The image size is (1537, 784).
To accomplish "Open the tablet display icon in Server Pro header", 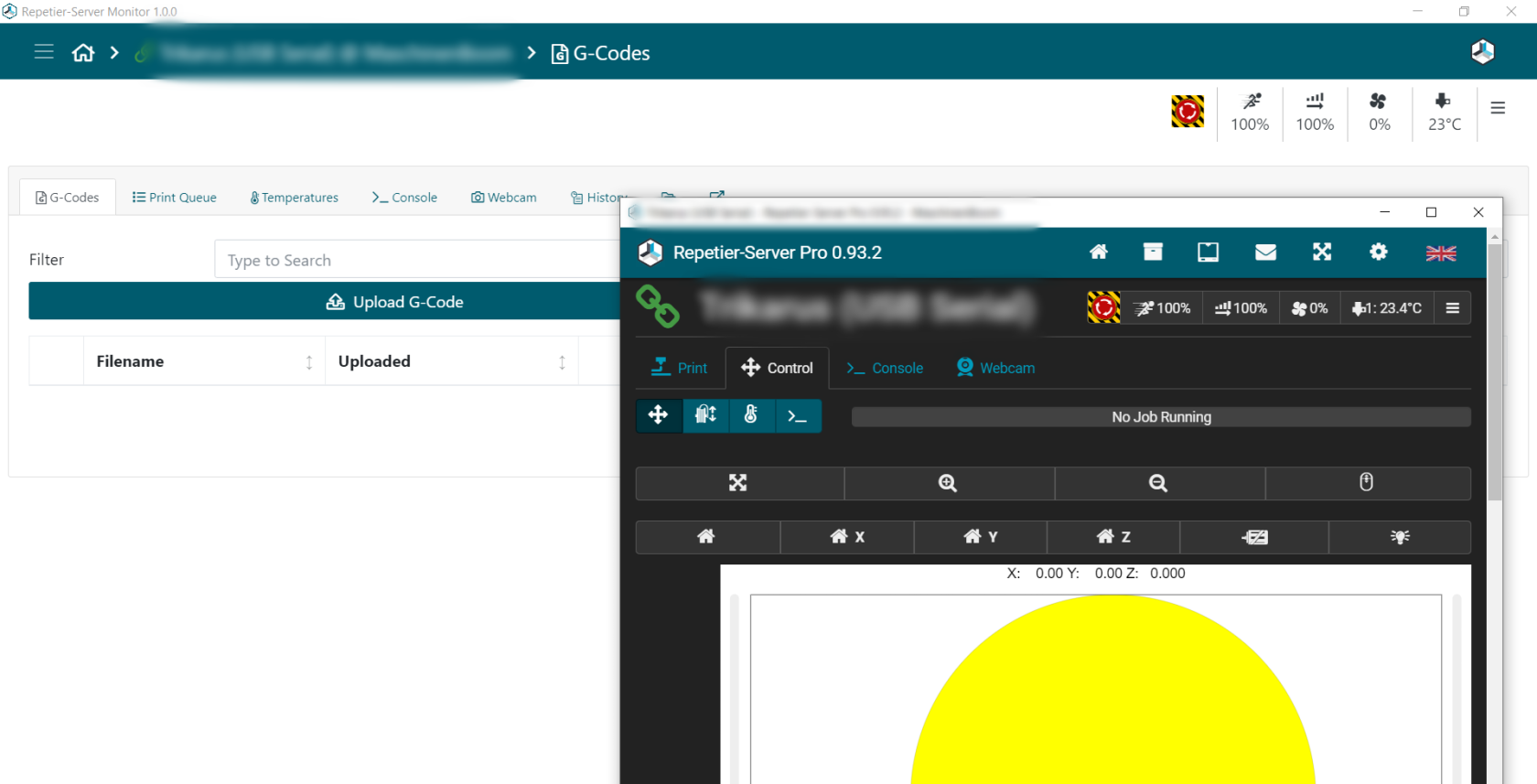I will click(x=1209, y=252).
